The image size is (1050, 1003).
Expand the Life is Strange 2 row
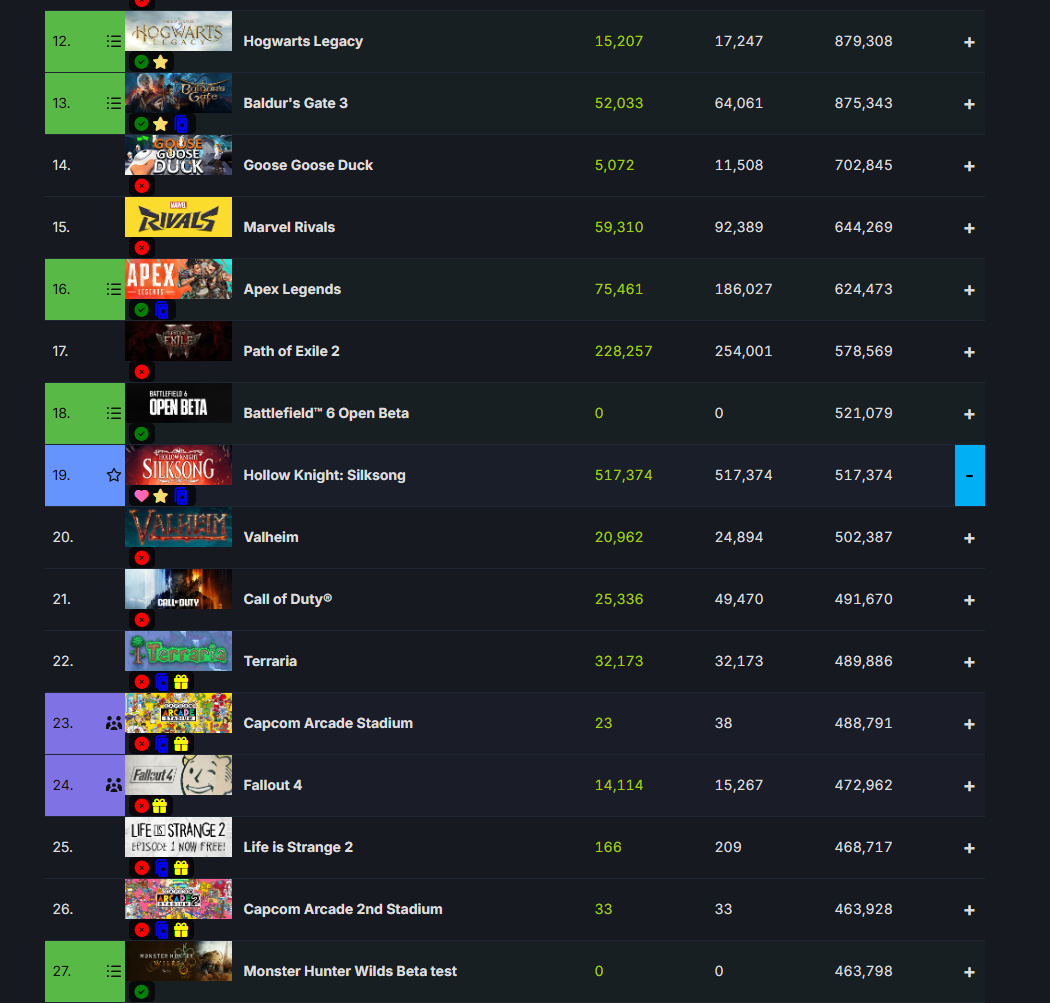click(969, 848)
